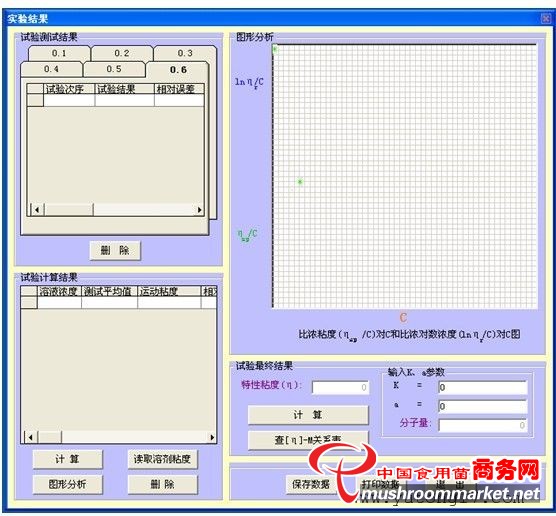Open 查[η]-M关系表 lookup button
Image resolution: width=556 pixels, height=516 pixels.
[x=308, y=440]
